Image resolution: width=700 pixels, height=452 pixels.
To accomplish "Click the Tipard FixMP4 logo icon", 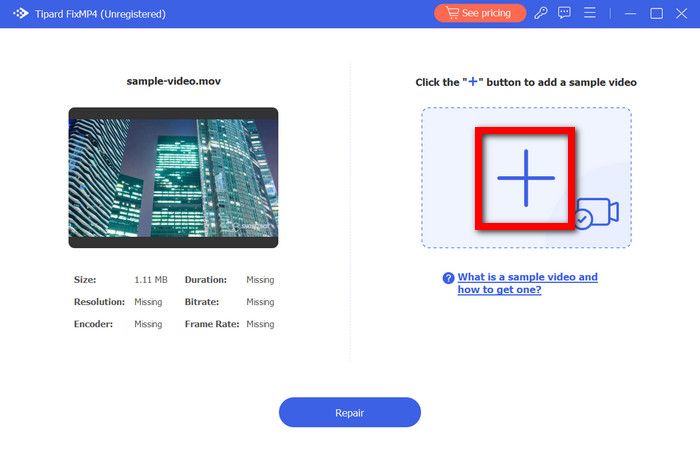I will click(19, 14).
